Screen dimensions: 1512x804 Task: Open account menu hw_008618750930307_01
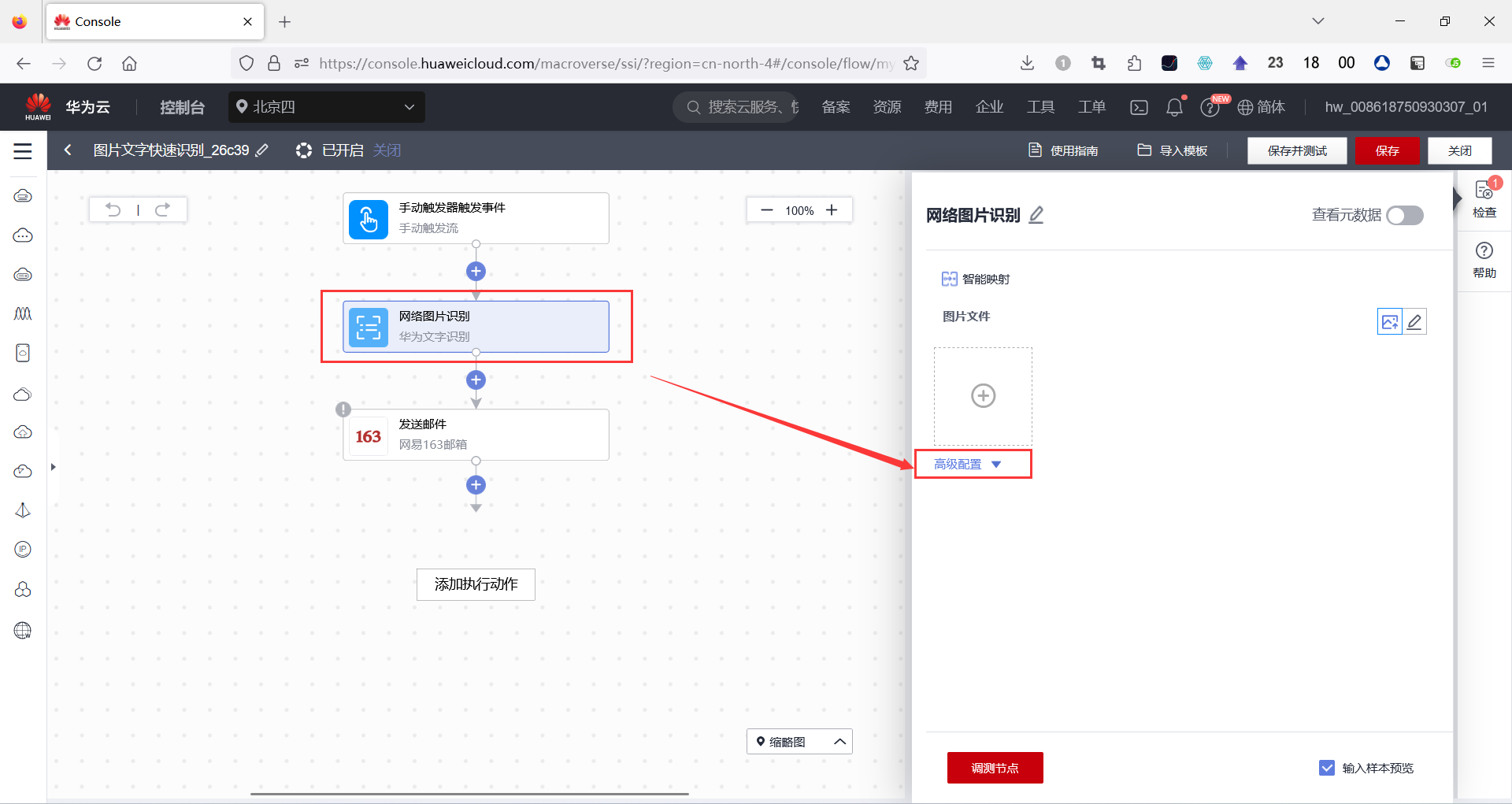click(1406, 107)
